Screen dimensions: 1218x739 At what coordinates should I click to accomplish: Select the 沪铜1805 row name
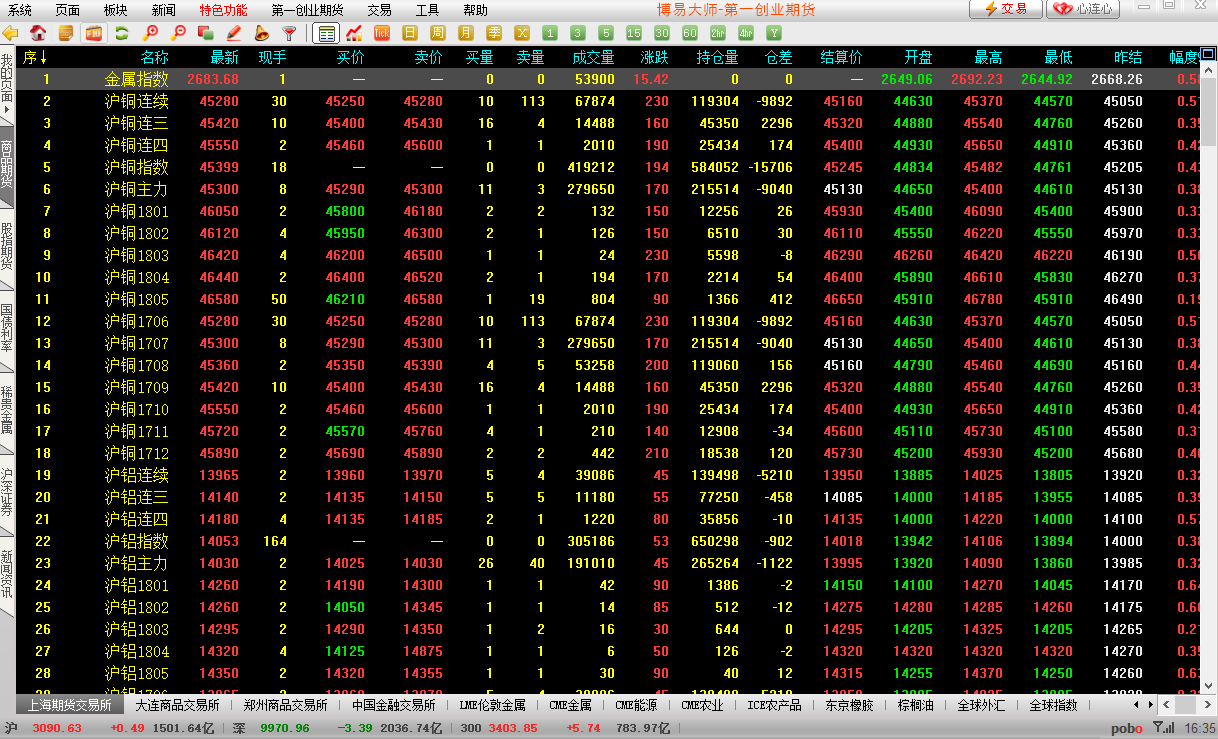click(x=137, y=299)
